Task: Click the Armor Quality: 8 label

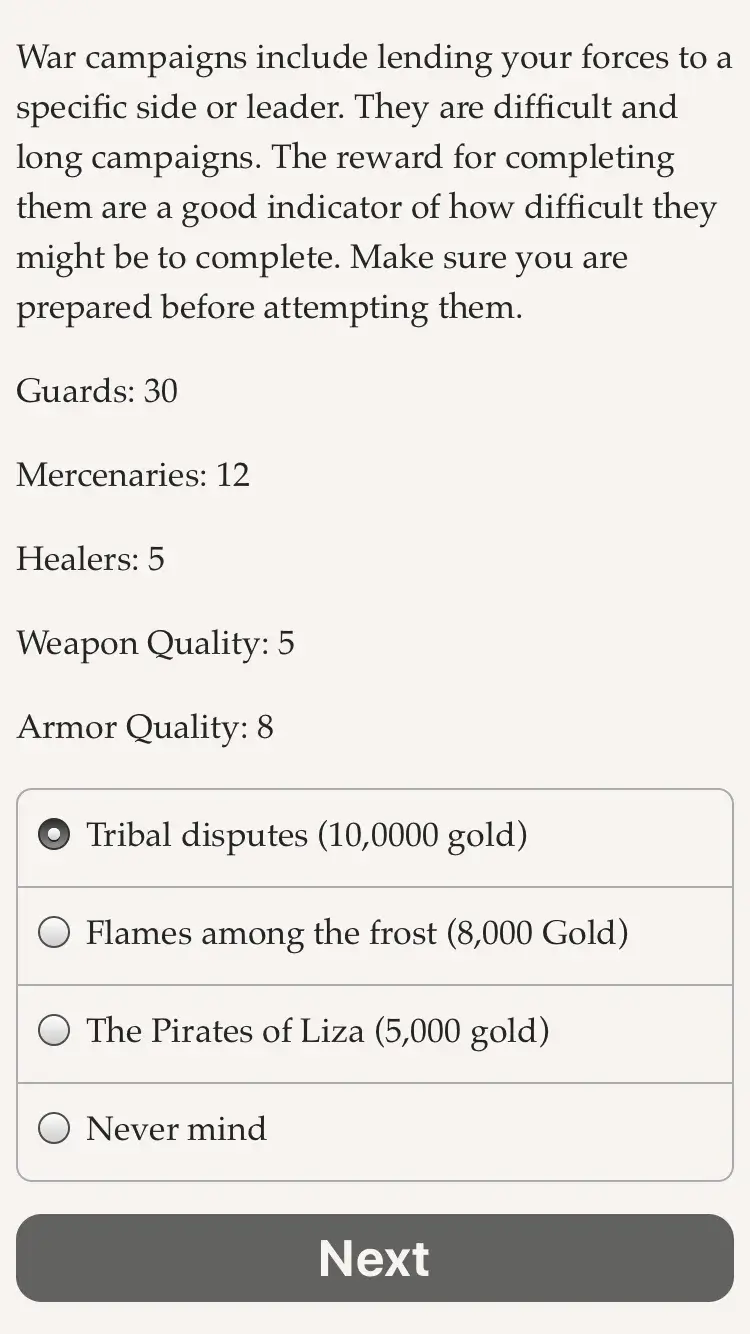Action: tap(144, 728)
